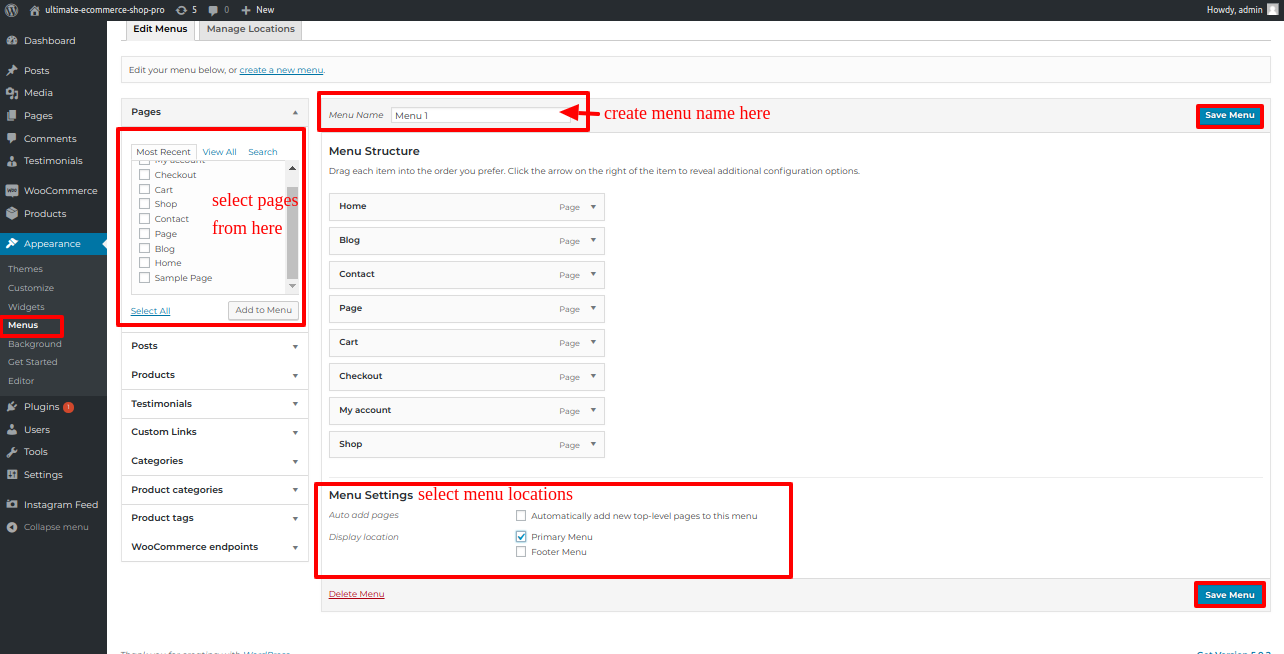Check the Sample Page checkbox
This screenshot has width=1284, height=654.
click(145, 278)
